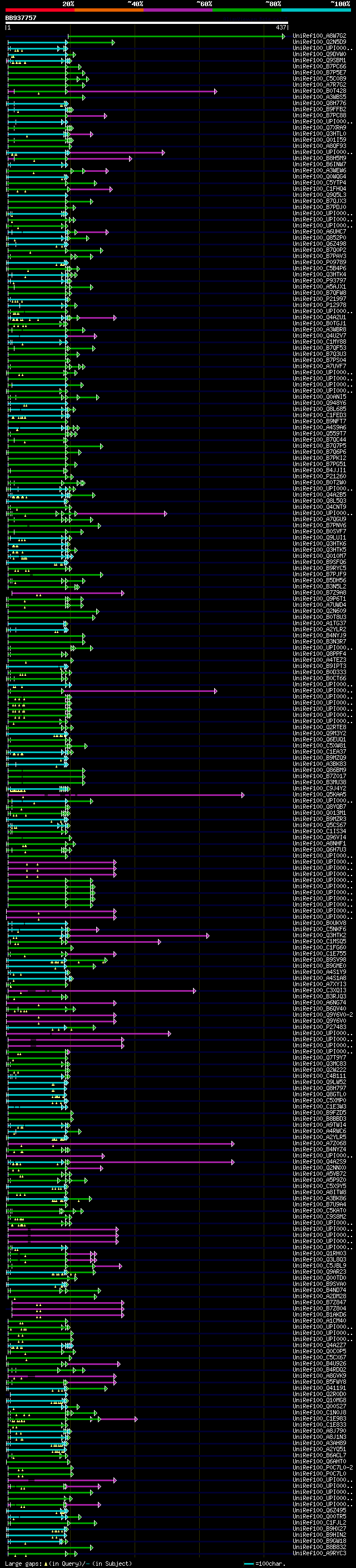
Task: Click the UniRef100_A7Z068 label
Action: pos(319,1142)
